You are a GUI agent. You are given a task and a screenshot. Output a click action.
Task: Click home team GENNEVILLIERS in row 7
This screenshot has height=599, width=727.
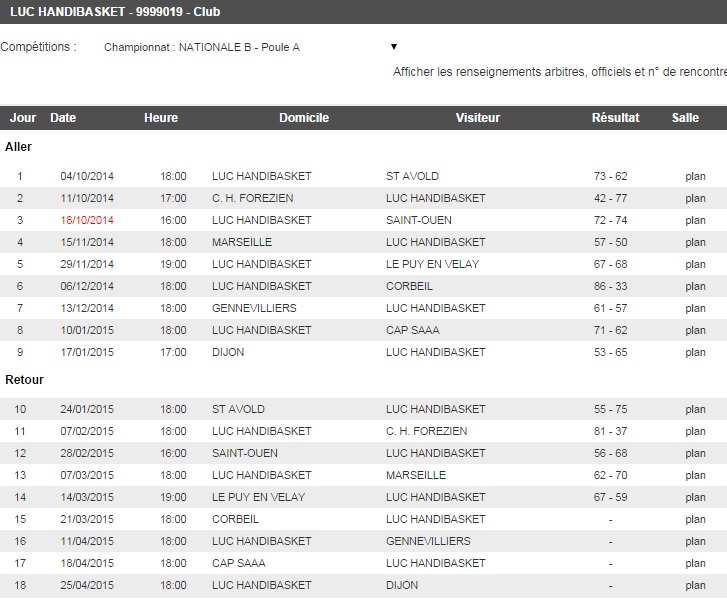pos(254,308)
